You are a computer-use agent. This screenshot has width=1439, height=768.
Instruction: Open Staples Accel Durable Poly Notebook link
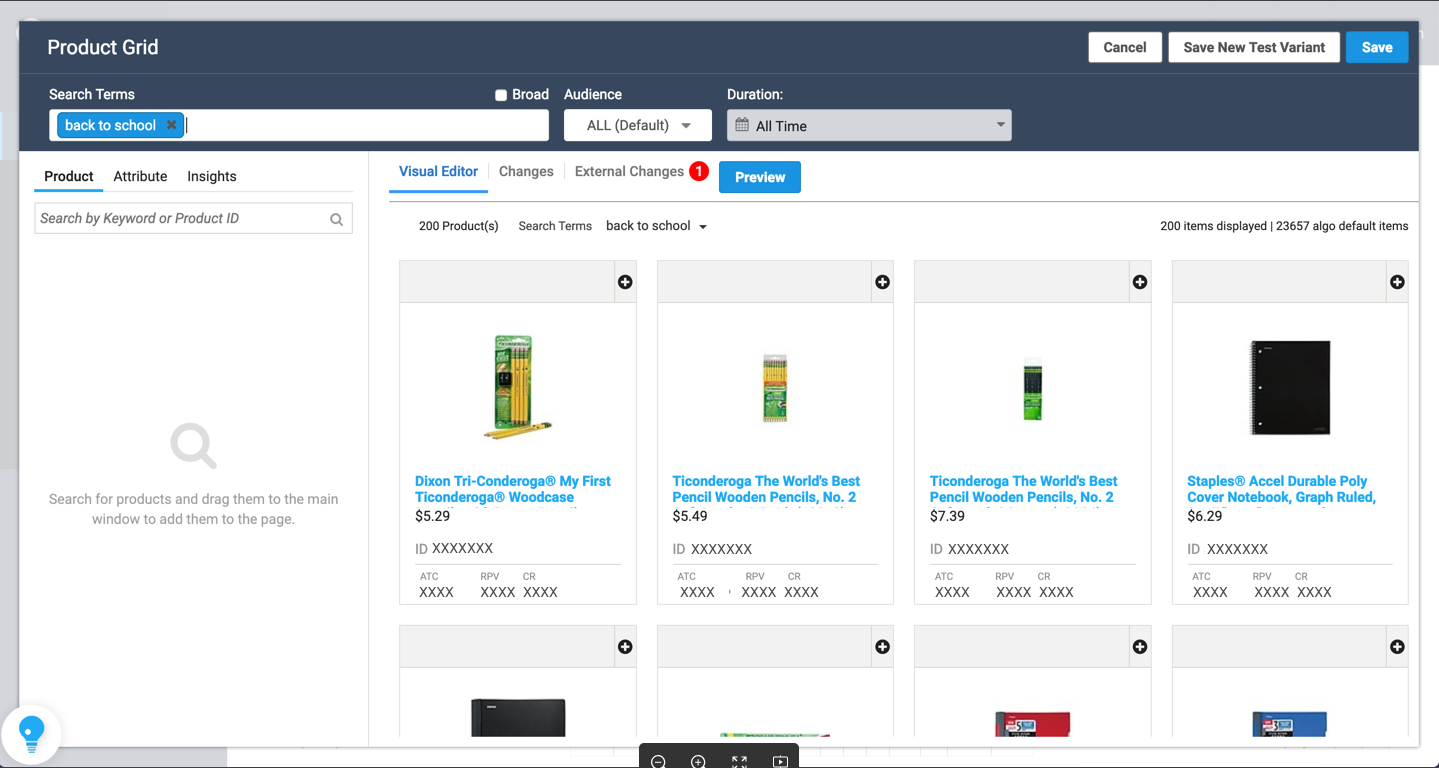(x=1281, y=489)
